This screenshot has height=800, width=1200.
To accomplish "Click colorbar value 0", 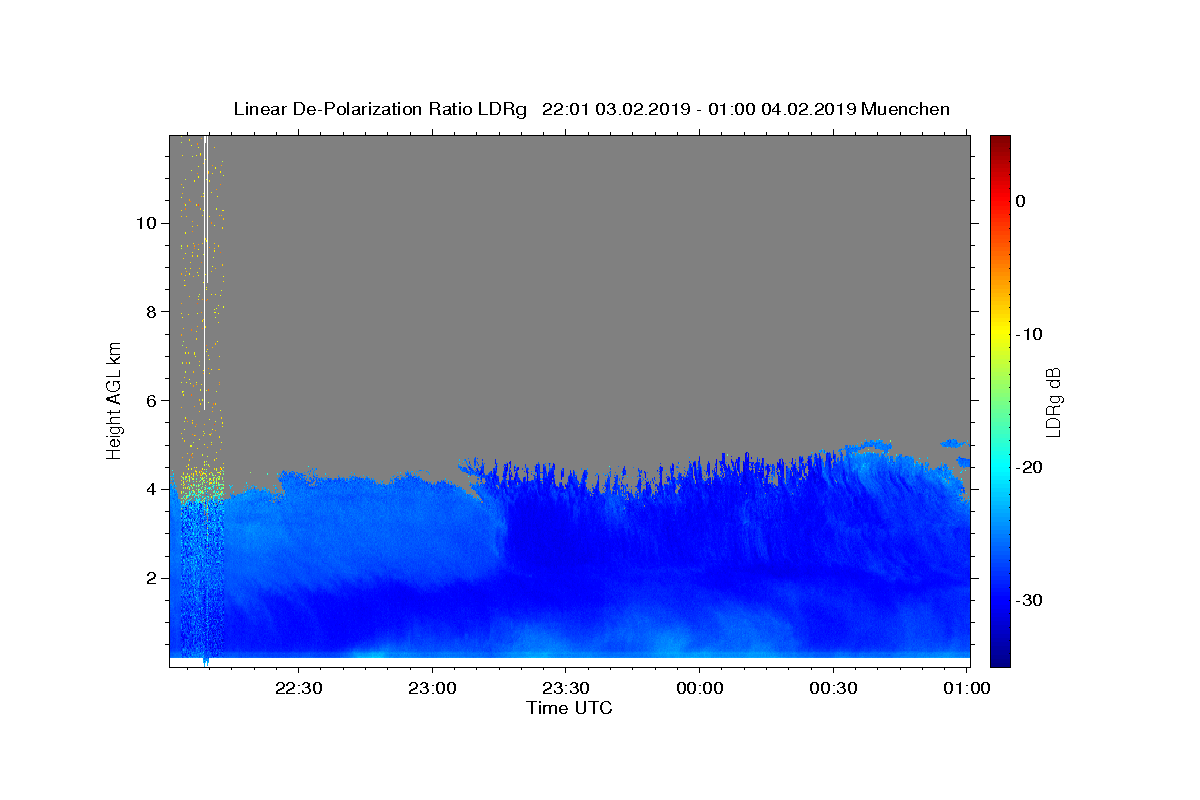I will coord(1021,201).
